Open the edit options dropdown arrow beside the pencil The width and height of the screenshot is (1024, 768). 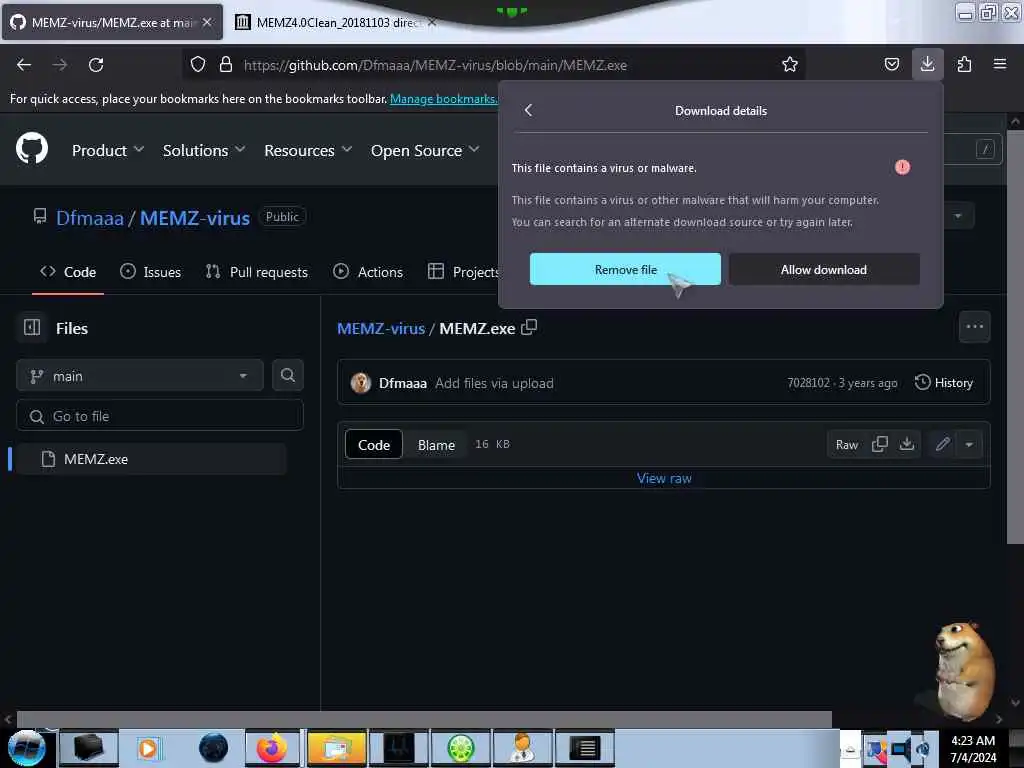pos(969,444)
